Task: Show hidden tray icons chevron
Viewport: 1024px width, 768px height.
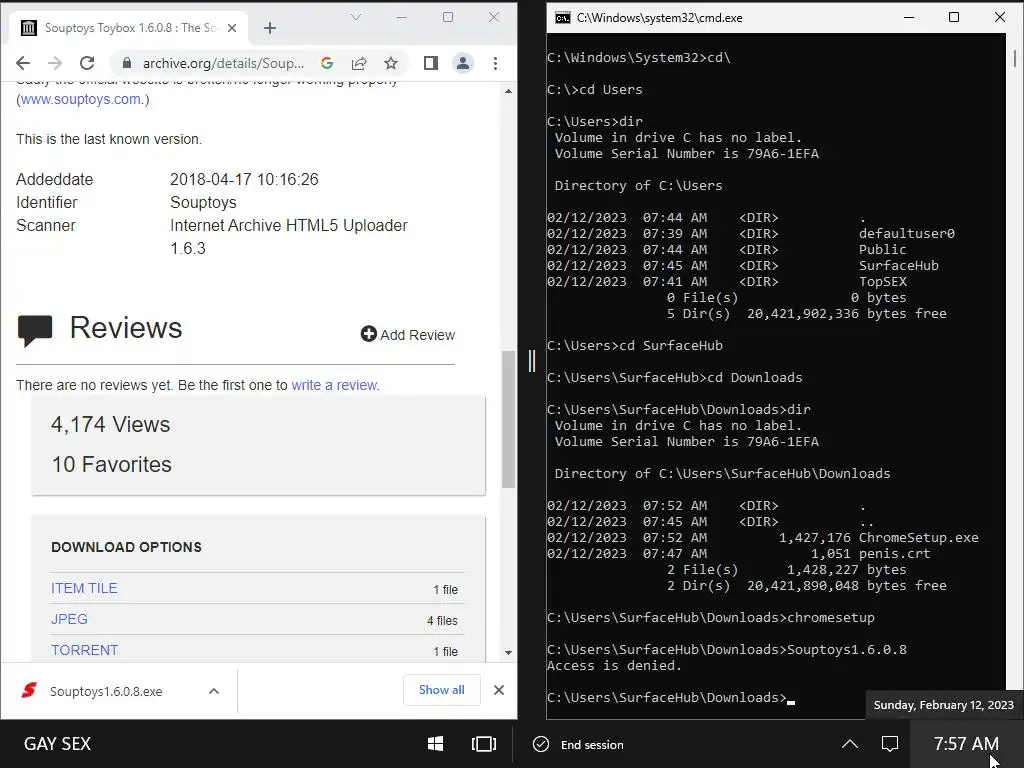Action: [x=850, y=744]
